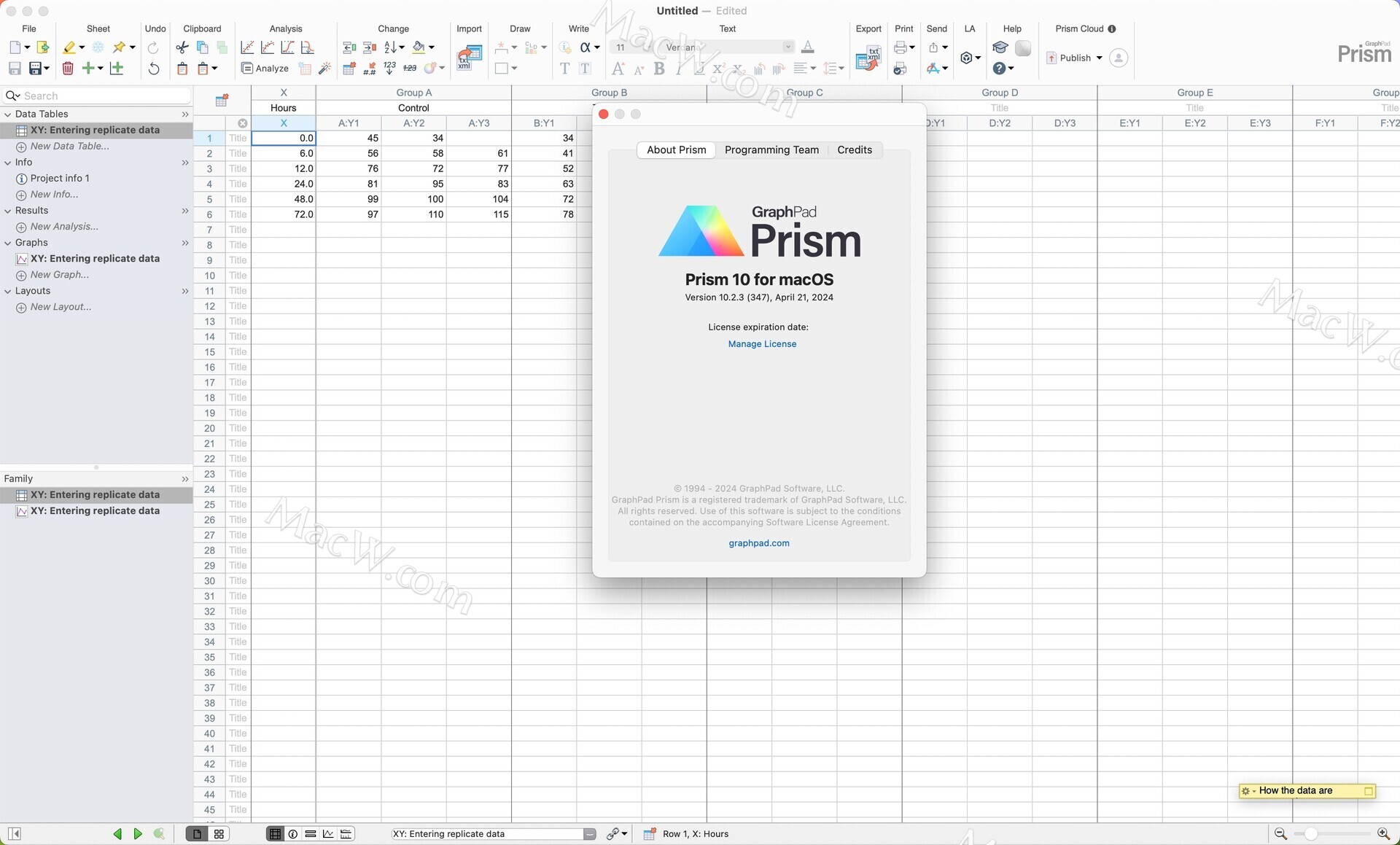Viewport: 1400px width, 845px height.
Task: Click cell with value 104 in A:Y3
Action: (479, 199)
